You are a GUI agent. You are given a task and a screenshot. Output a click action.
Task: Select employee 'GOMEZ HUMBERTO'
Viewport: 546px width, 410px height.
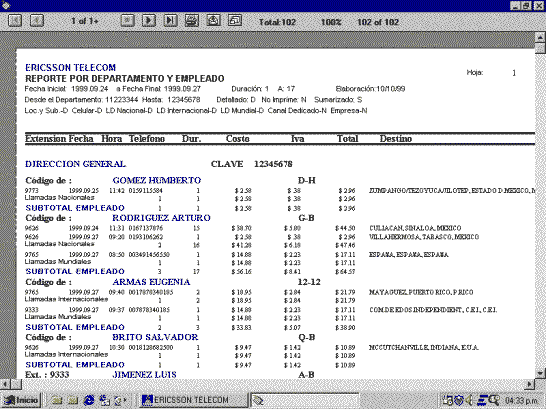157,180
